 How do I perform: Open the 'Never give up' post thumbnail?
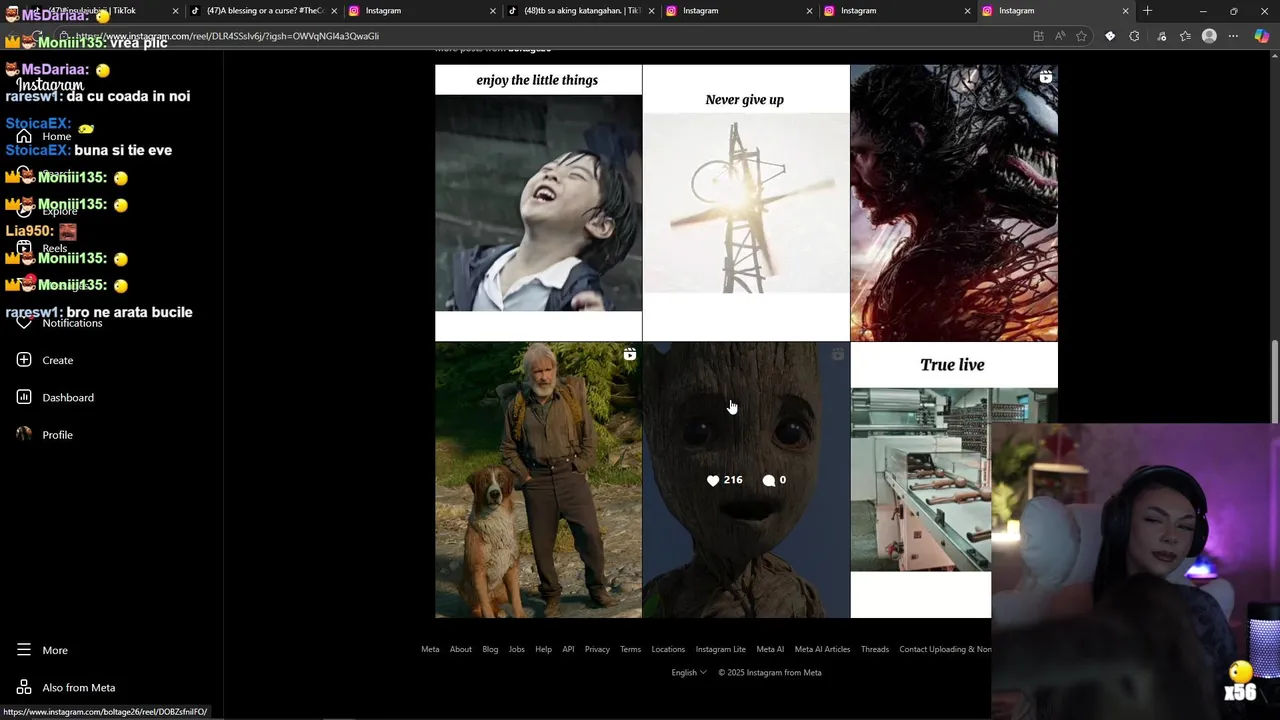coord(746,203)
